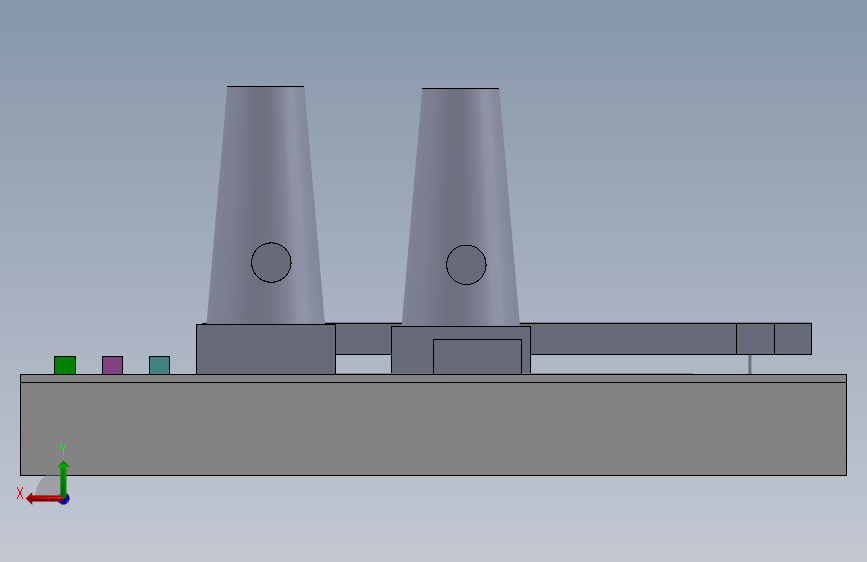
Task: Select the circular hole on the left tower
Action: [x=271, y=262]
